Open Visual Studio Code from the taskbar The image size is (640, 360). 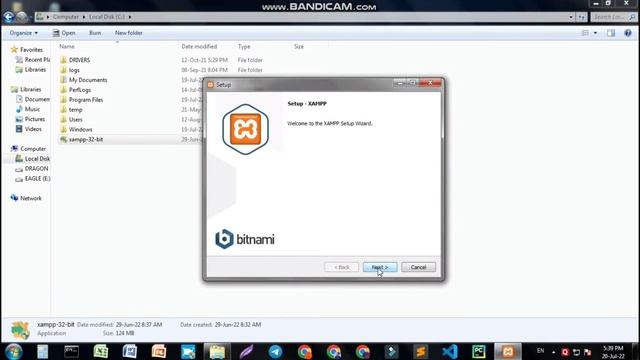pyautogui.click(x=450, y=351)
